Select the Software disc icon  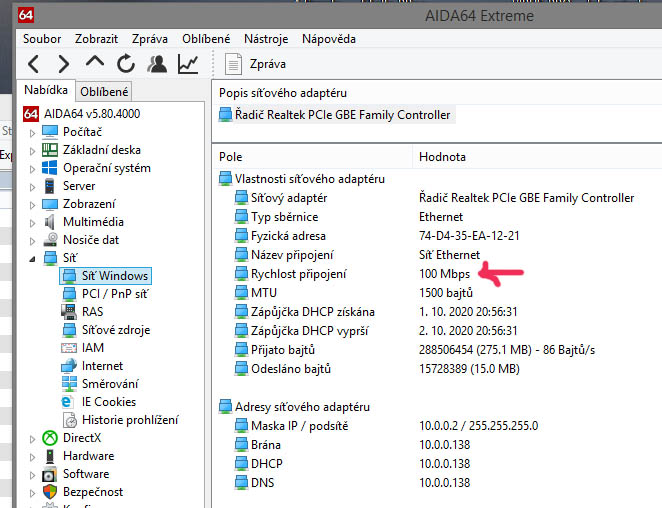pyautogui.click(x=49, y=474)
